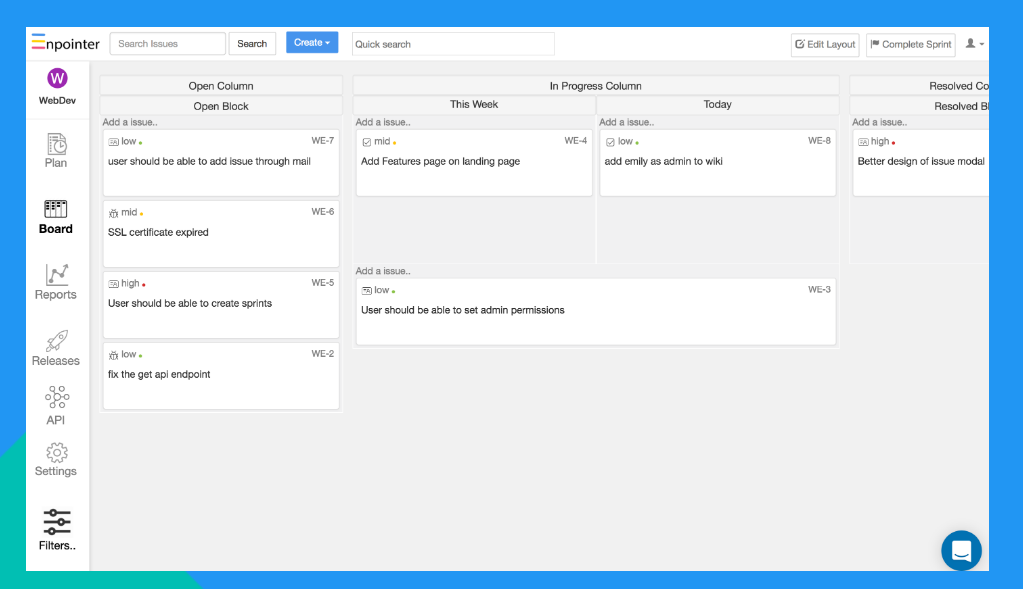Click bug type icon on WE-2 card
The image size is (1023, 589).
114,355
